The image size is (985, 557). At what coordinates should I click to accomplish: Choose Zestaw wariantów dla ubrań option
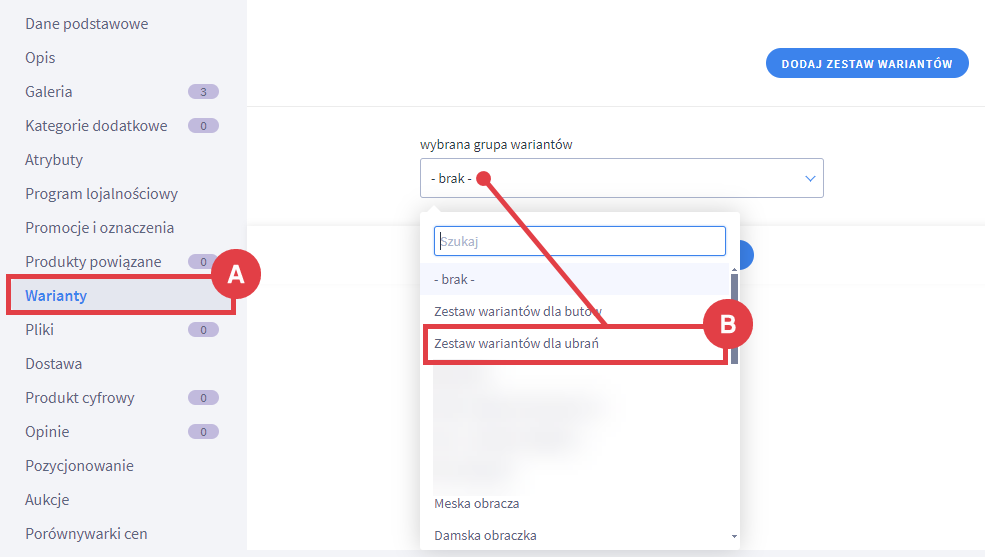point(516,343)
